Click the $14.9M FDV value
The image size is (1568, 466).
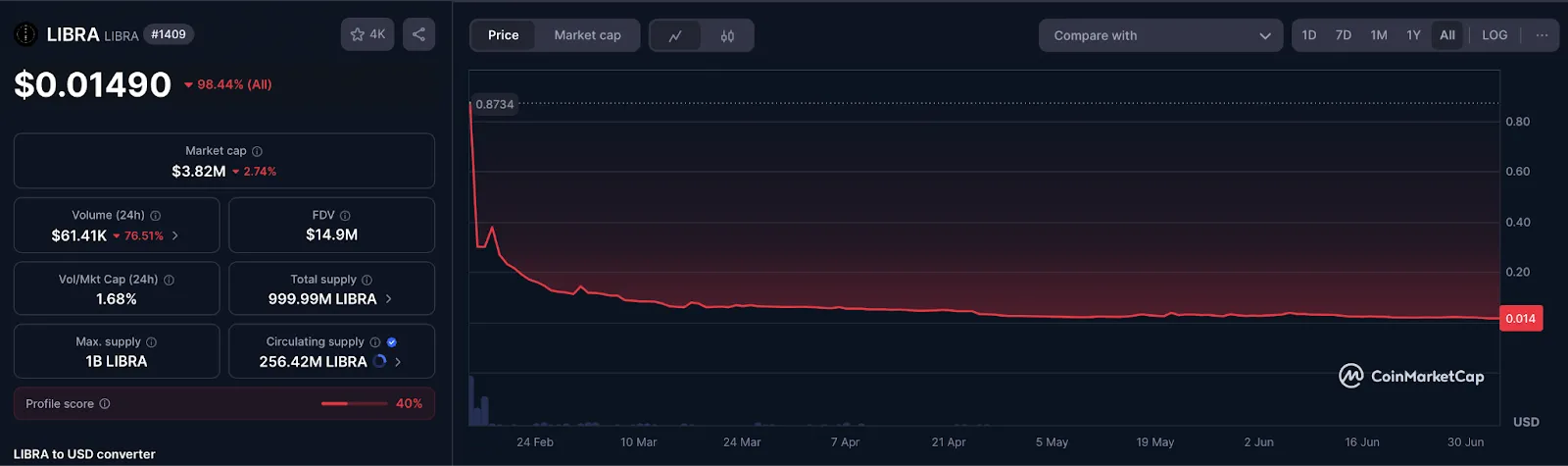click(331, 234)
